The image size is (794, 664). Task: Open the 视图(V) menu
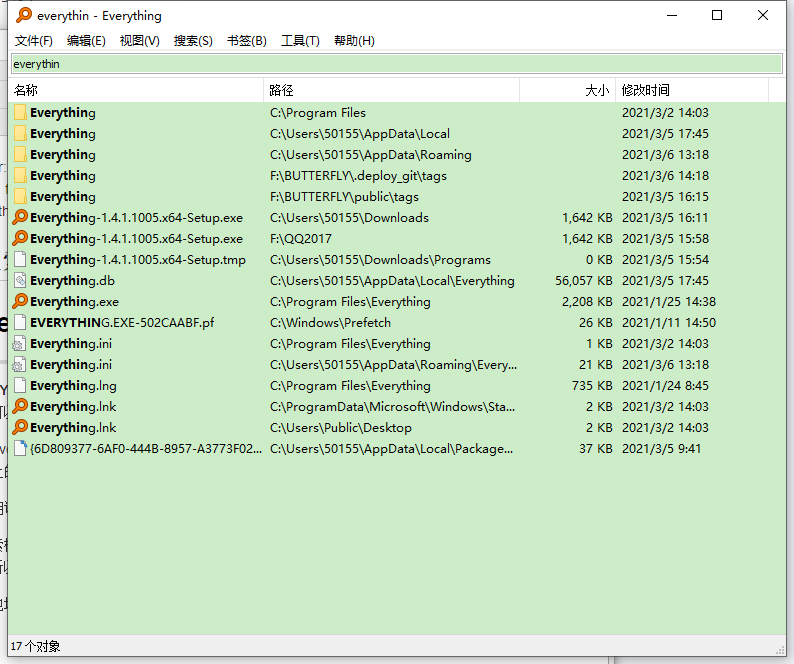tap(140, 41)
